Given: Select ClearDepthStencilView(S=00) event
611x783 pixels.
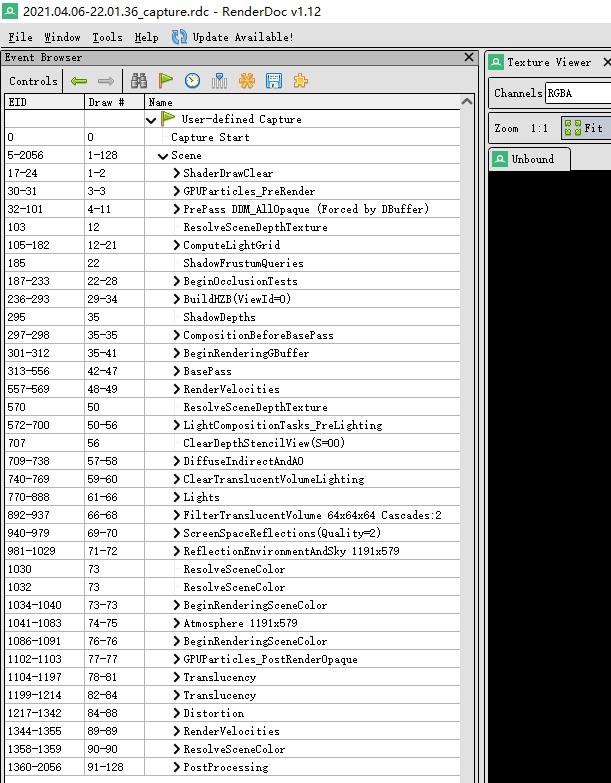Looking at the screenshot, I should (x=233, y=443).
